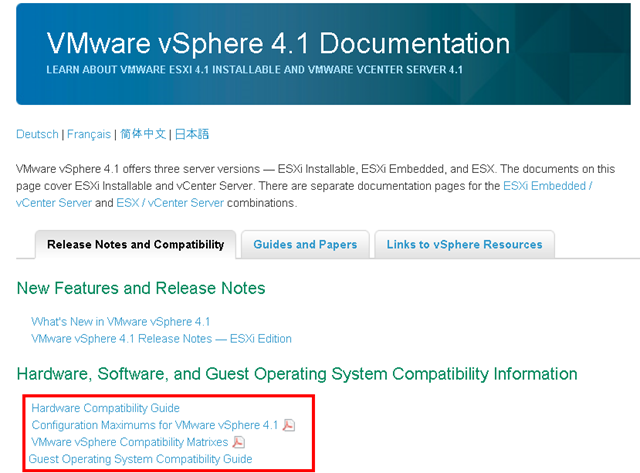The height and width of the screenshot is (473, 640).
Task: Open vSphere 4.1 Release Notes ESXi Edition
Action: click(162, 339)
